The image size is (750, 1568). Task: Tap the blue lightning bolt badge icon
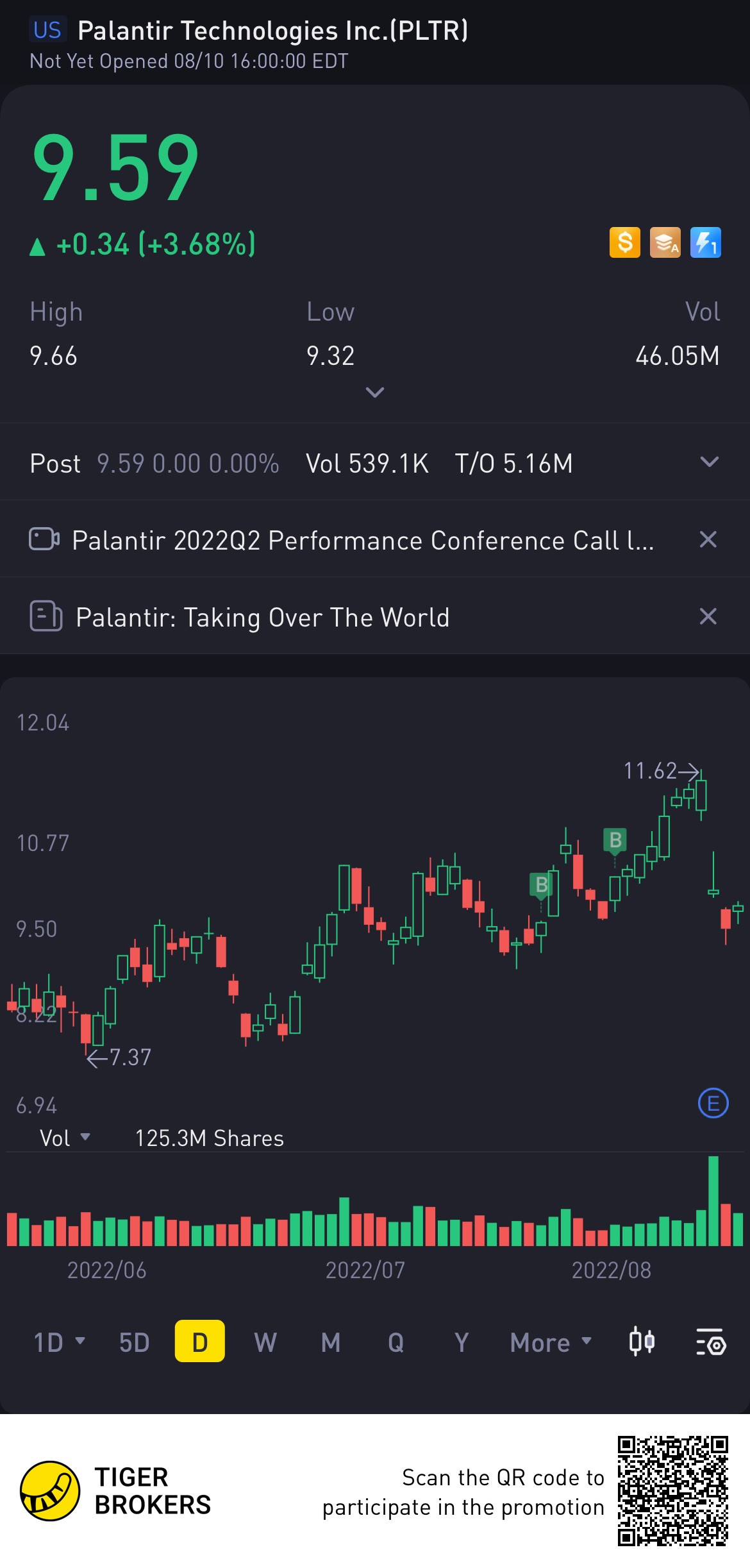705,243
